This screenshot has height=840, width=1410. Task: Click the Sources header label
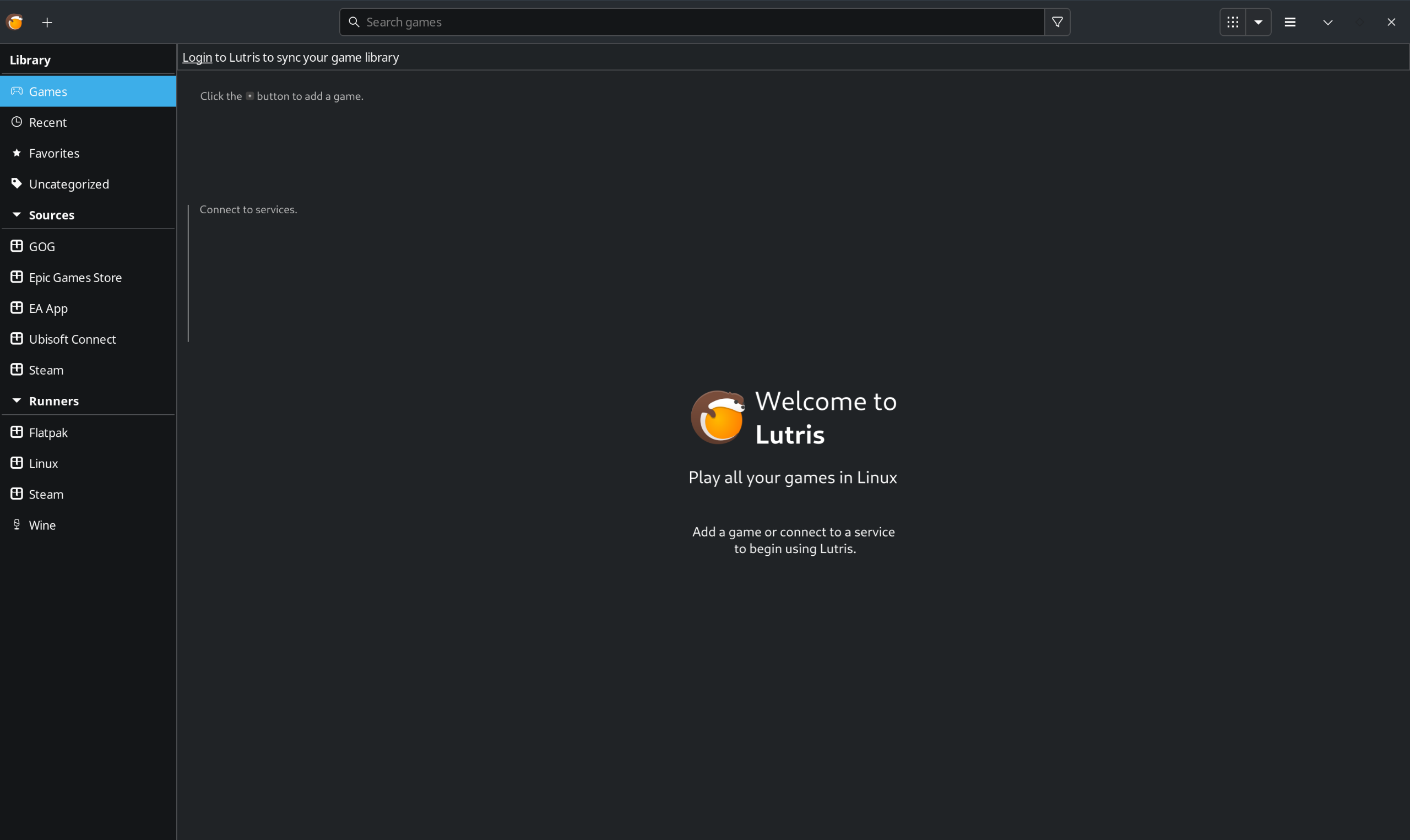coord(51,215)
